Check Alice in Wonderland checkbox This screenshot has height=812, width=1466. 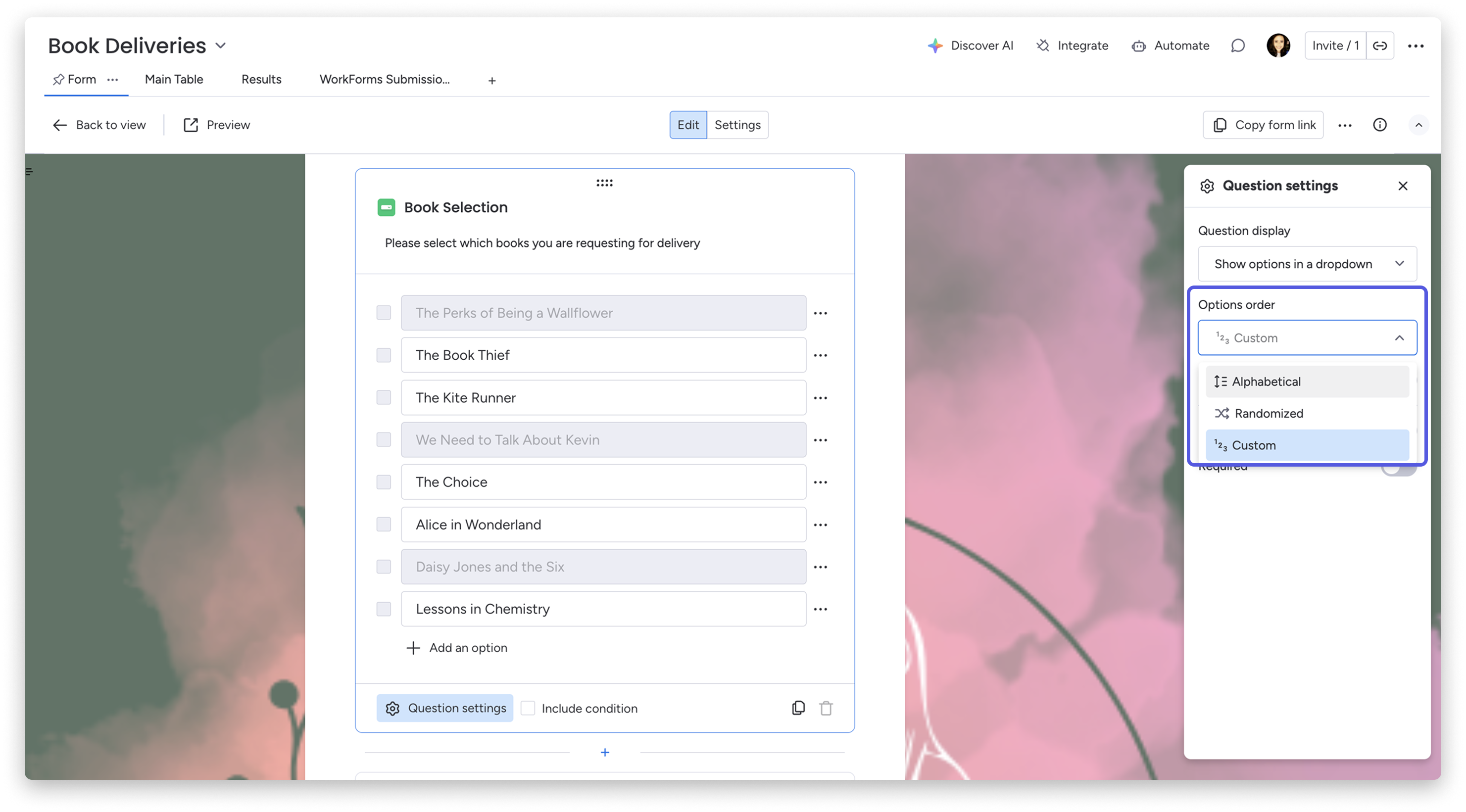coord(384,525)
